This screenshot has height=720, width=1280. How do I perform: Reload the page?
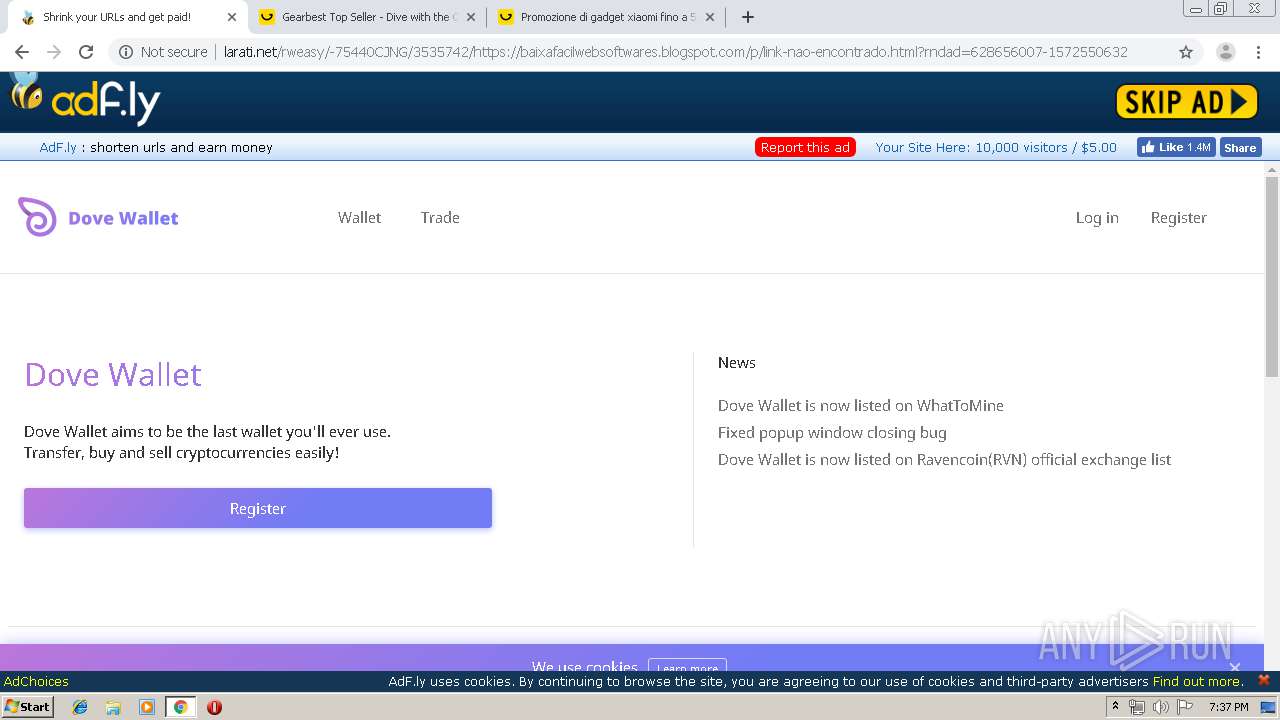click(x=86, y=52)
